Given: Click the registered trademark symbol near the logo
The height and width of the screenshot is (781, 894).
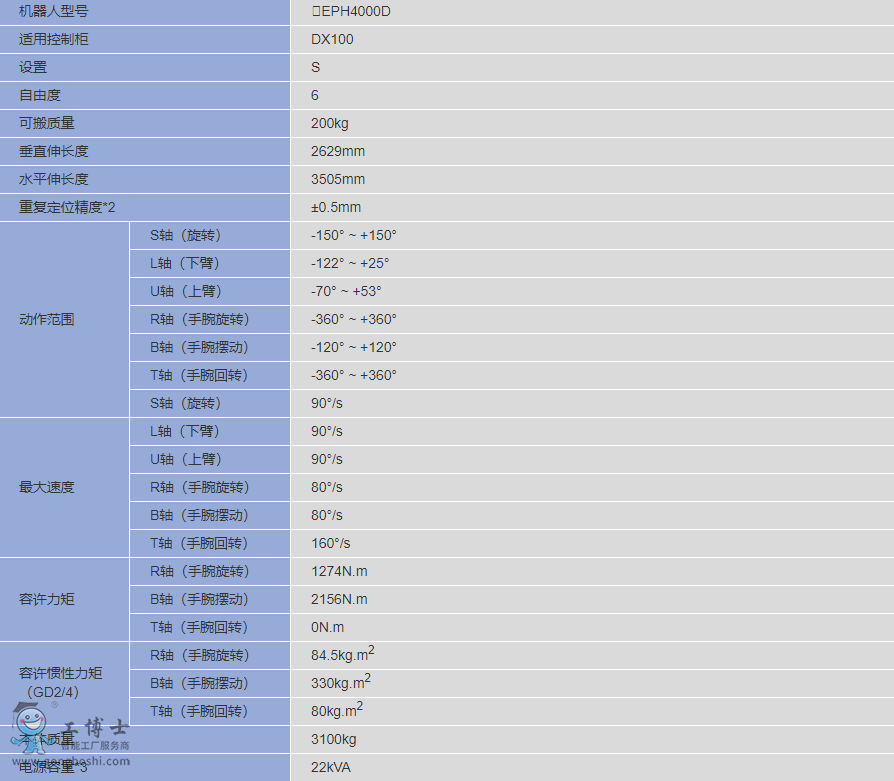Looking at the screenshot, I should (x=52, y=705).
